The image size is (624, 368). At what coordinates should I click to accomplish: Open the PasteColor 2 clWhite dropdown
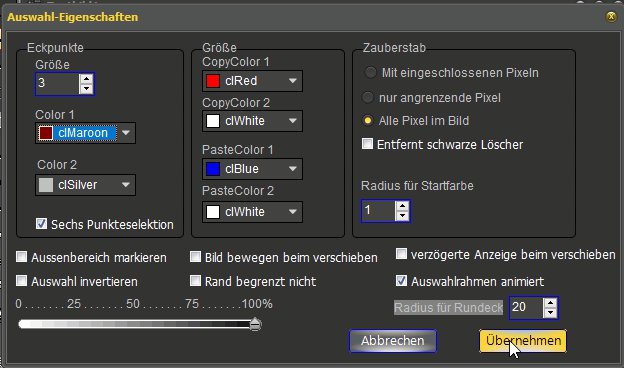point(292,212)
